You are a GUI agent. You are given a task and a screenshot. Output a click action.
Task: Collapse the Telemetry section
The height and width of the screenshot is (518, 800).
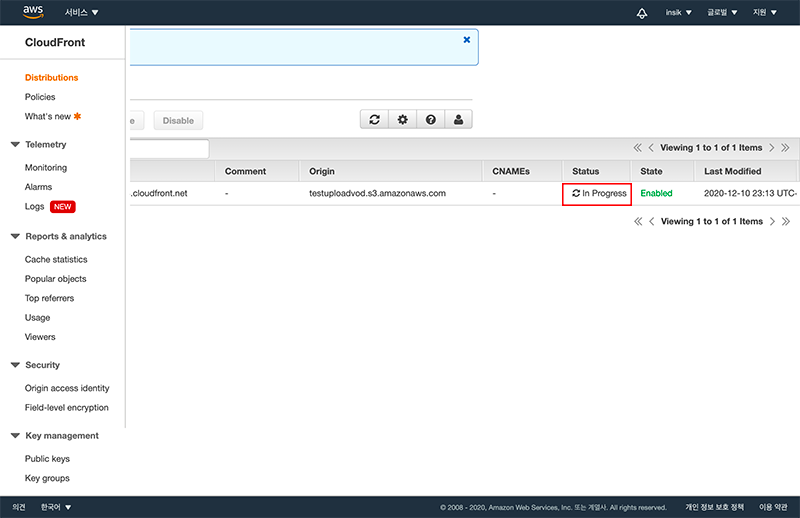tap(15, 144)
